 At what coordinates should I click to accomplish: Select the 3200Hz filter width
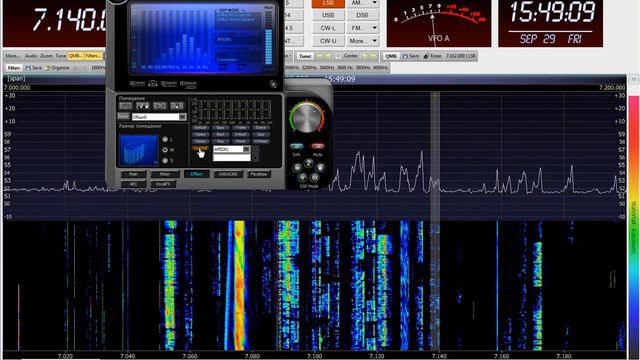pos(309,68)
